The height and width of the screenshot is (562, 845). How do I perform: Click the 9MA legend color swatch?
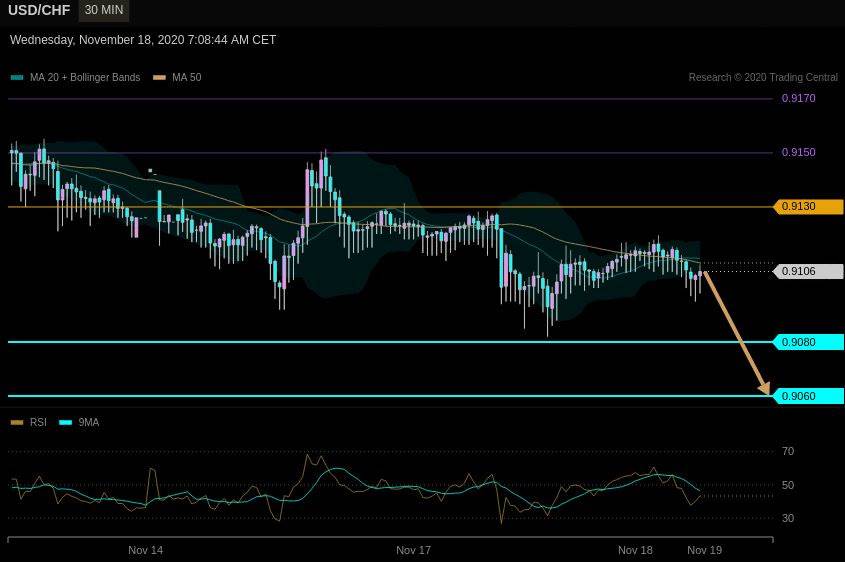click(x=66, y=422)
